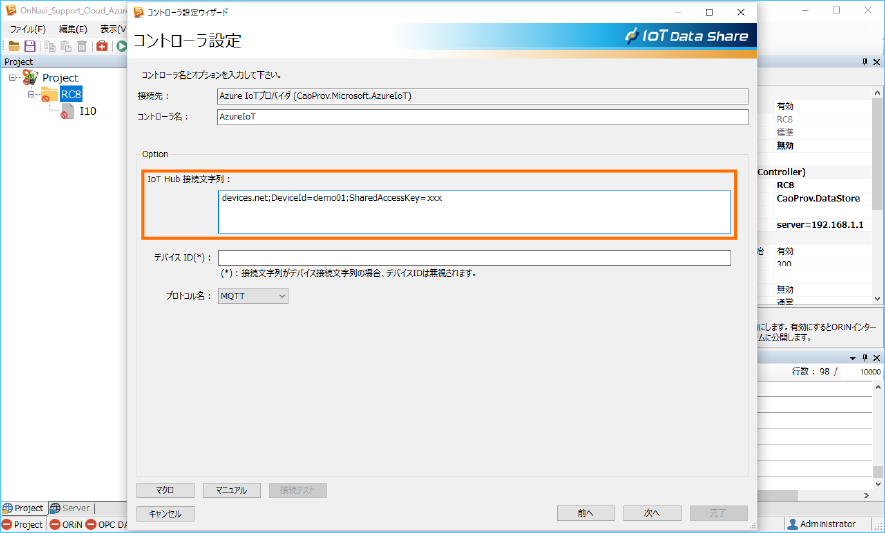Screen dimensions: 885x533
Task: Click the open folder toolbar icon
Action: pos(14,46)
